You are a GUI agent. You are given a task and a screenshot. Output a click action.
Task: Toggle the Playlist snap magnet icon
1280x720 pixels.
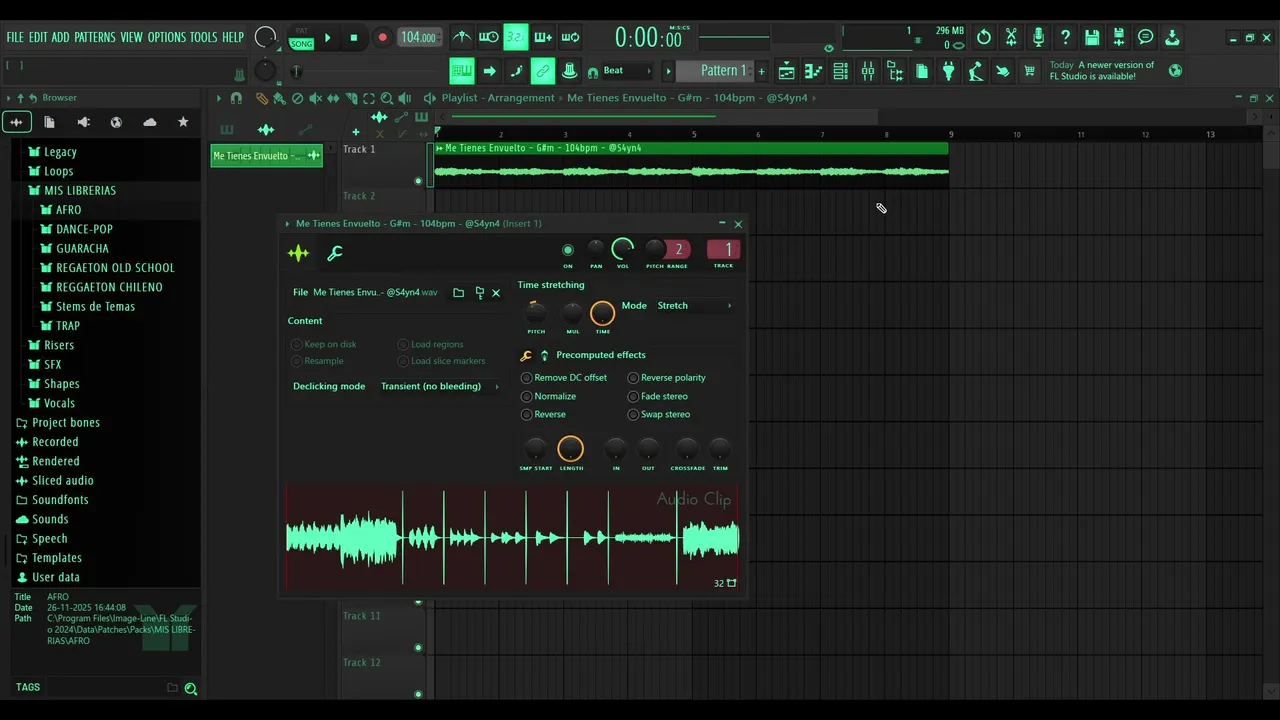click(236, 98)
